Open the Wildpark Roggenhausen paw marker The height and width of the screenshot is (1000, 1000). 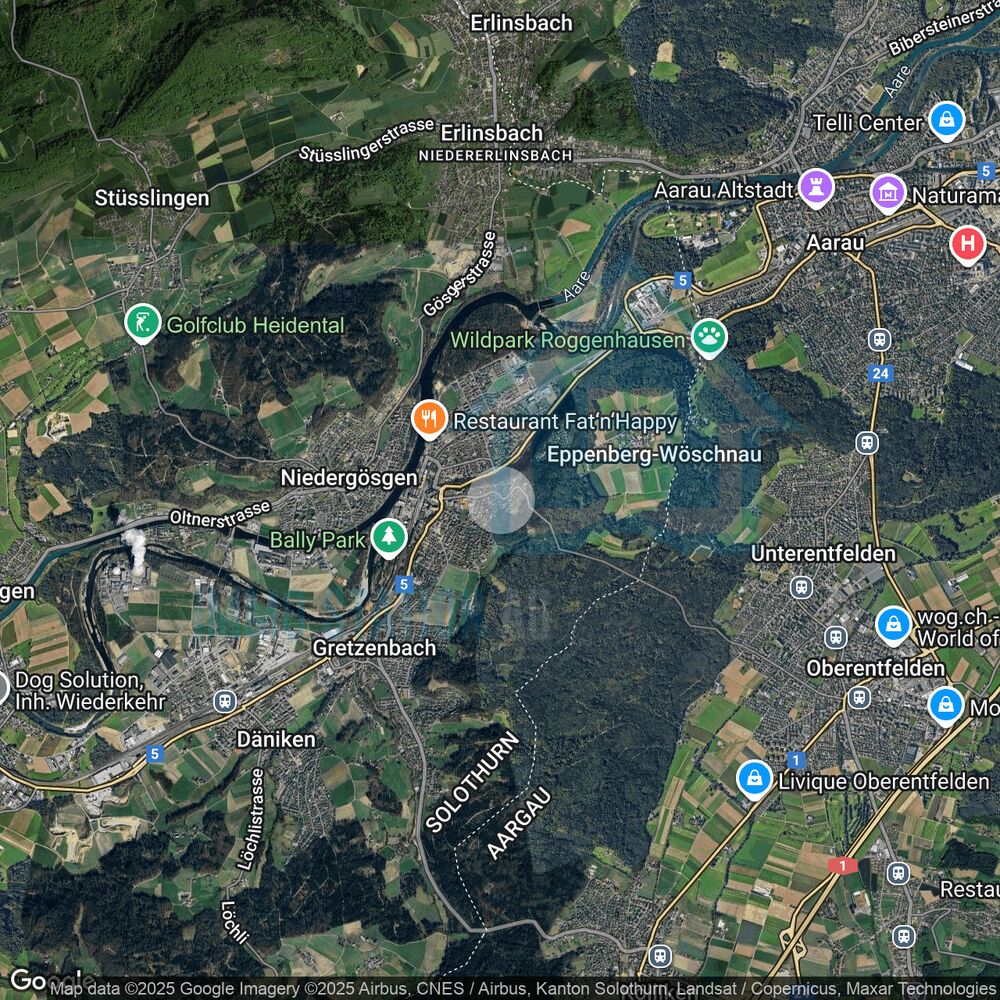point(710,339)
